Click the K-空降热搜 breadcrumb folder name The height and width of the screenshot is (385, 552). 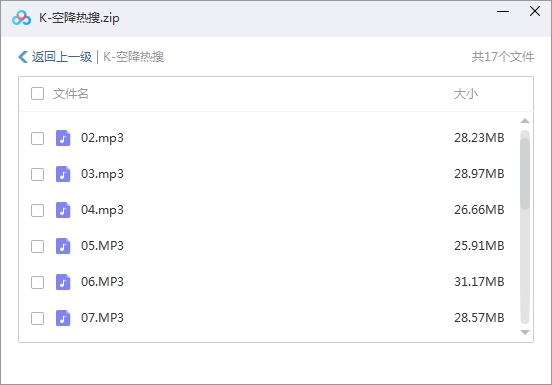[133, 57]
